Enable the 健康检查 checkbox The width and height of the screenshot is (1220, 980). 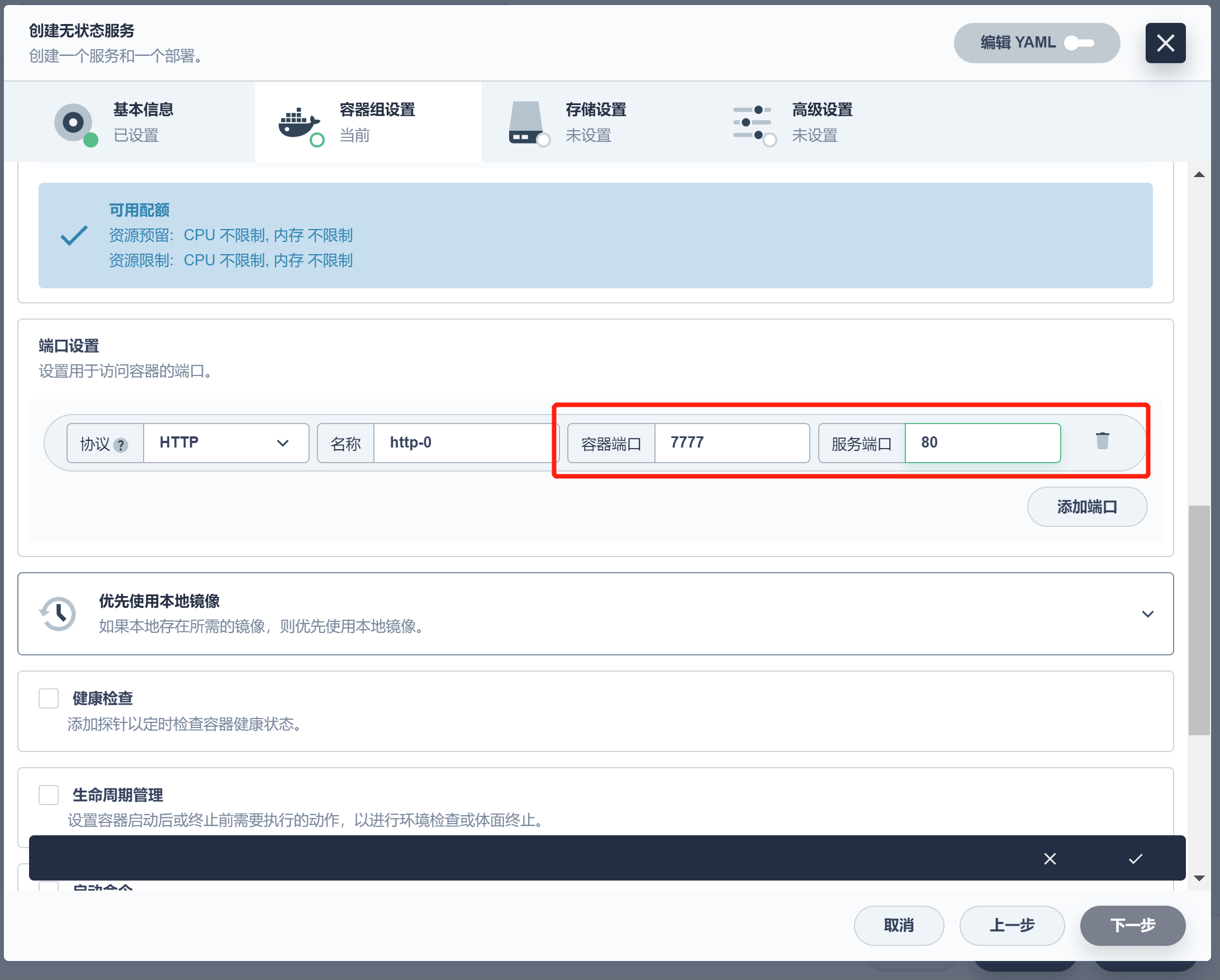[x=49, y=698]
